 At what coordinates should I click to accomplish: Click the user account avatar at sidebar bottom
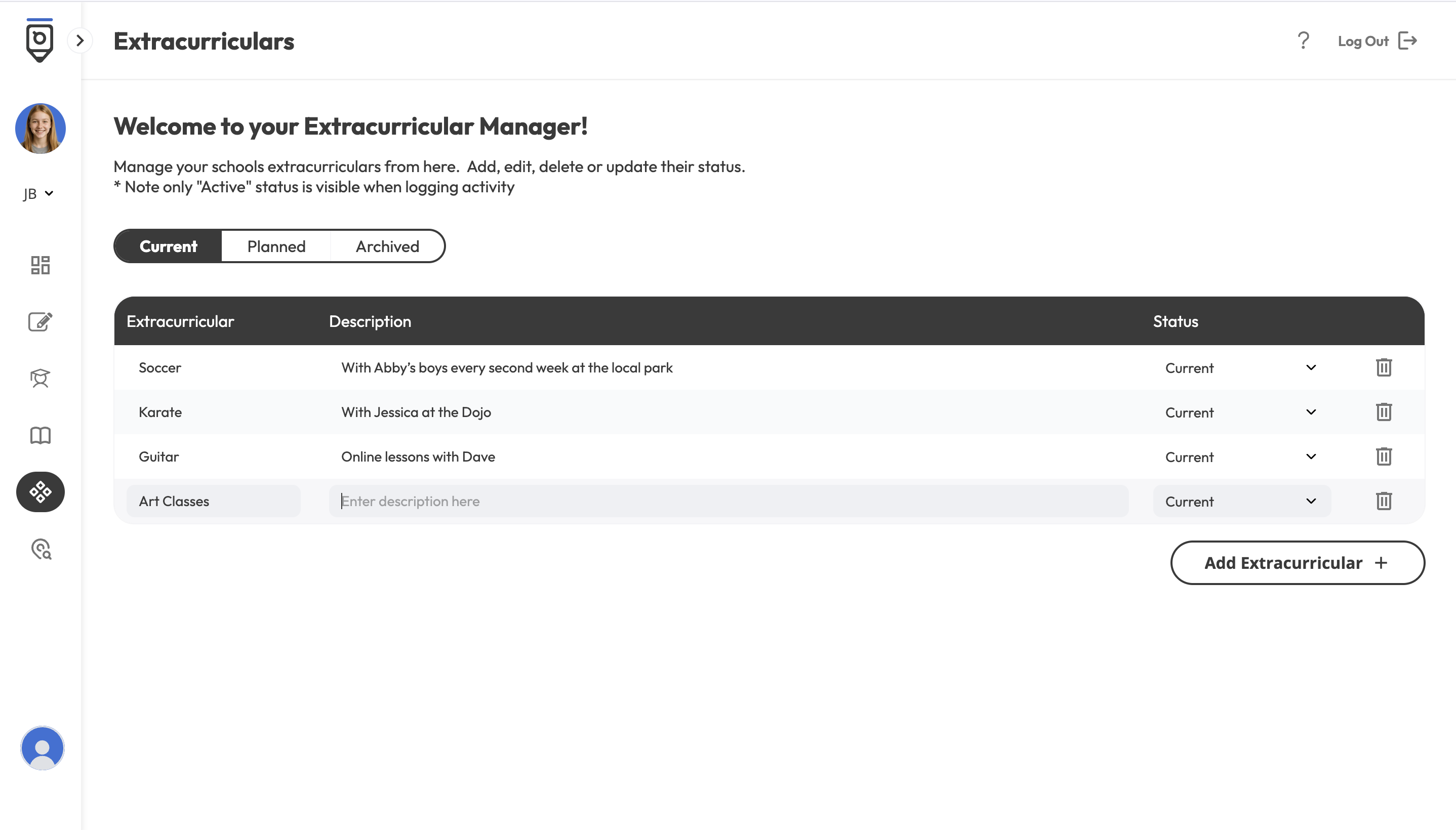tap(42, 748)
